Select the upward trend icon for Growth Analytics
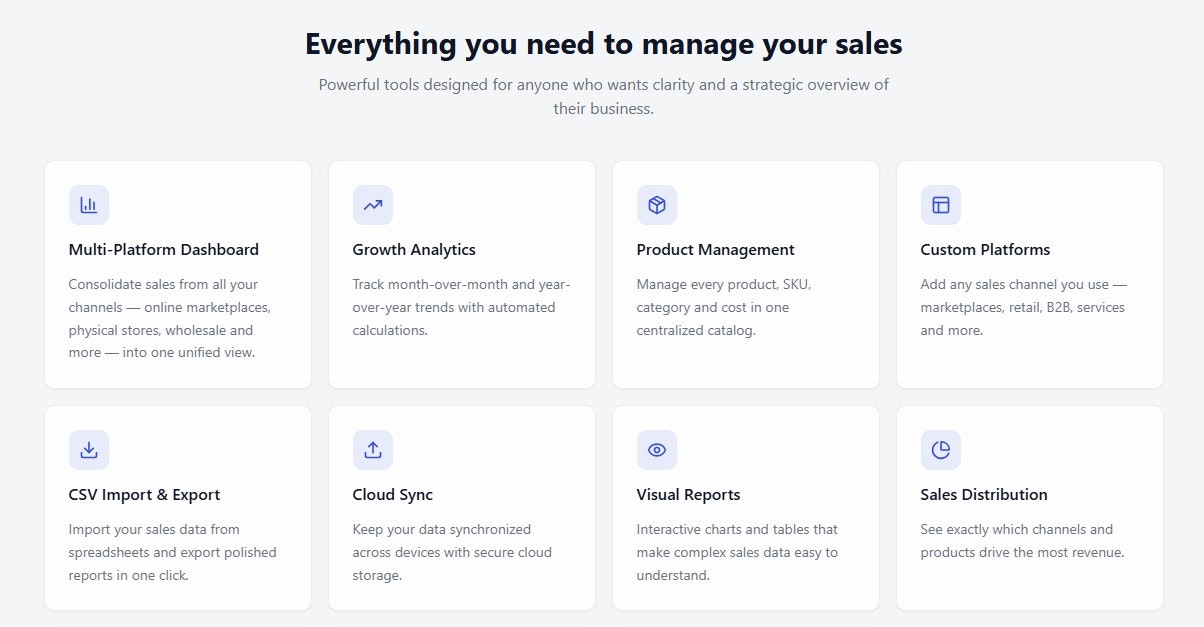 pyautogui.click(x=372, y=204)
